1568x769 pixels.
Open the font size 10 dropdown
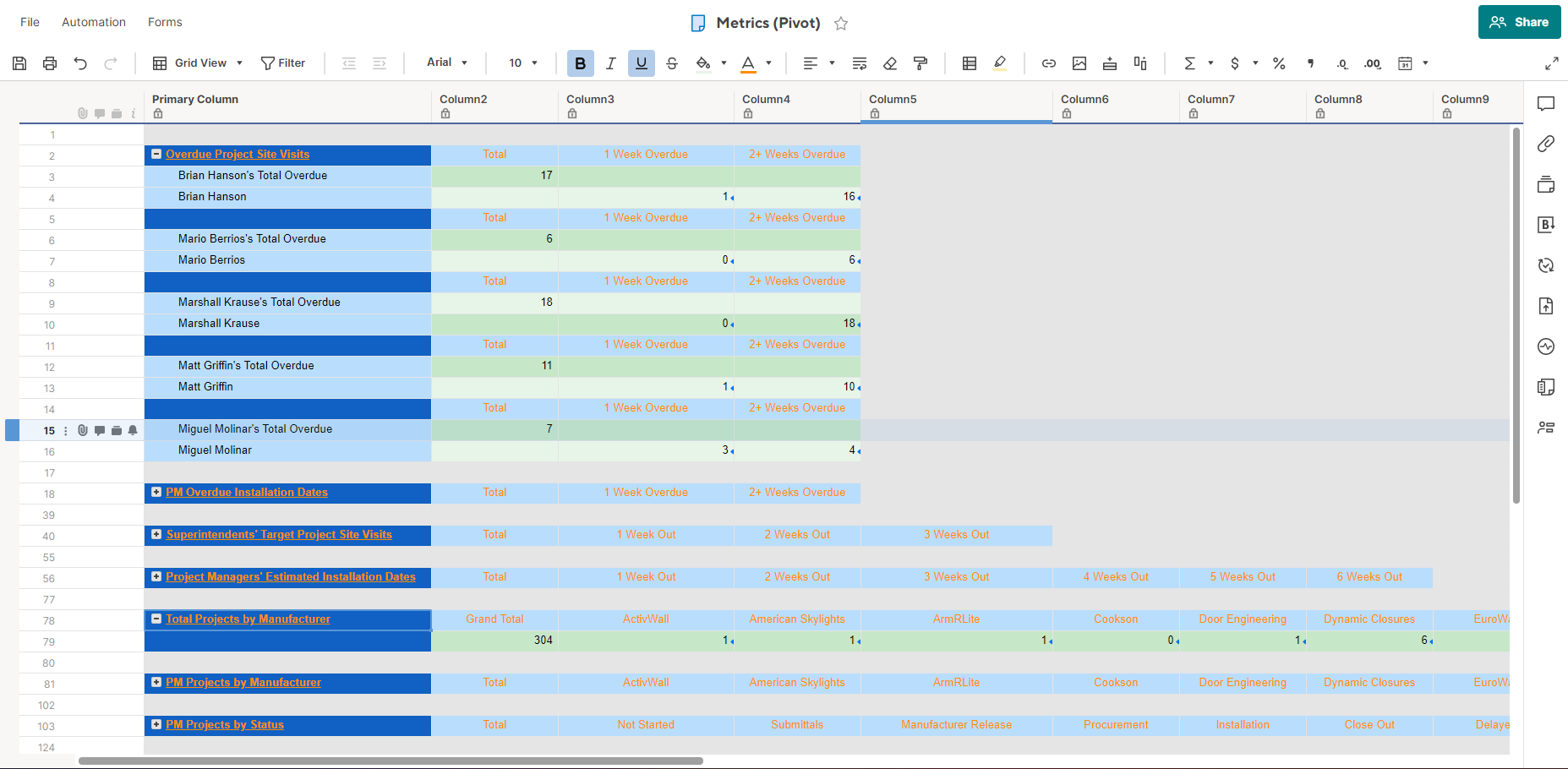(523, 63)
